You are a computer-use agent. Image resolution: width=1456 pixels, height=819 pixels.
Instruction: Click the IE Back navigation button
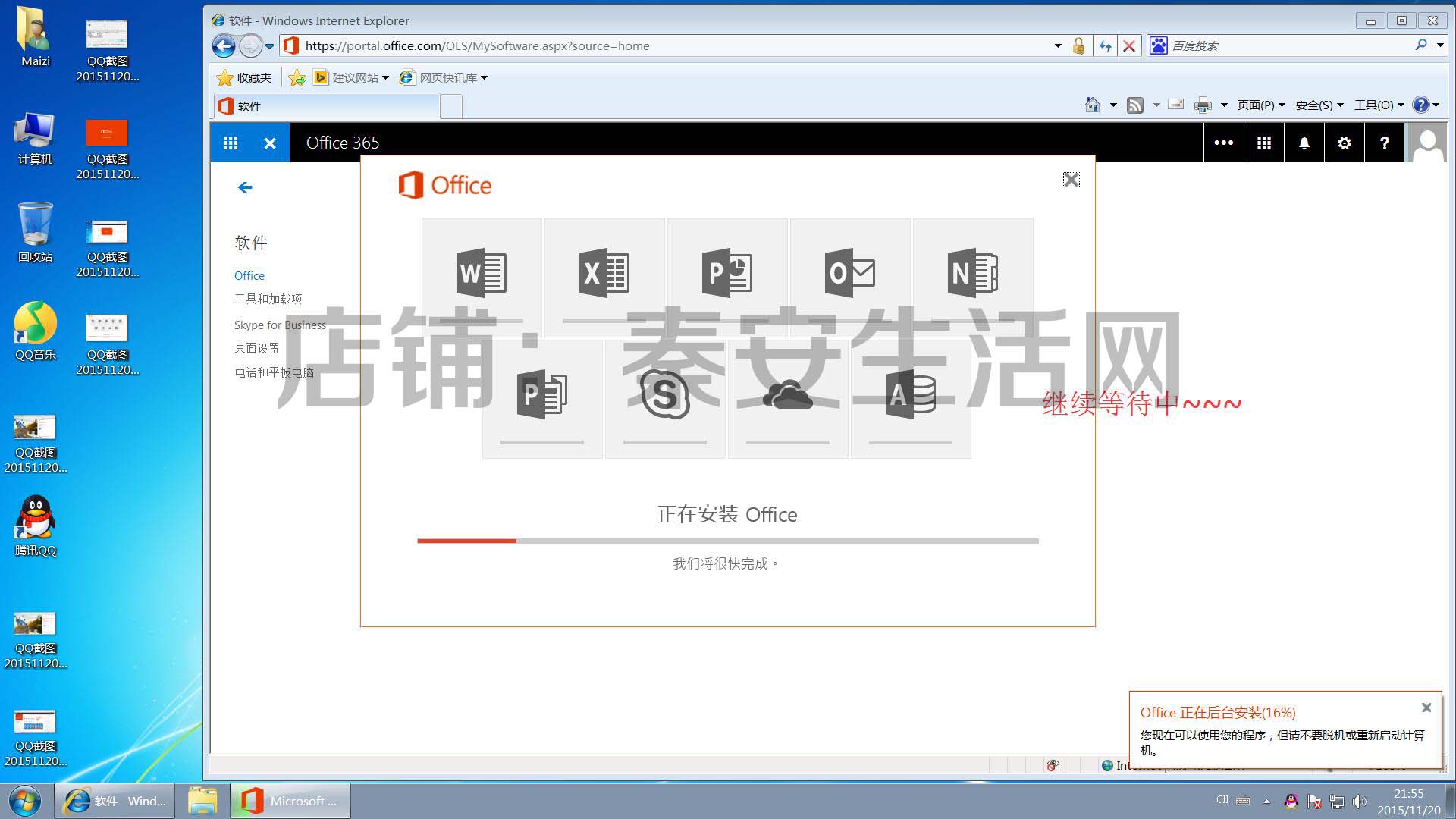[x=224, y=46]
